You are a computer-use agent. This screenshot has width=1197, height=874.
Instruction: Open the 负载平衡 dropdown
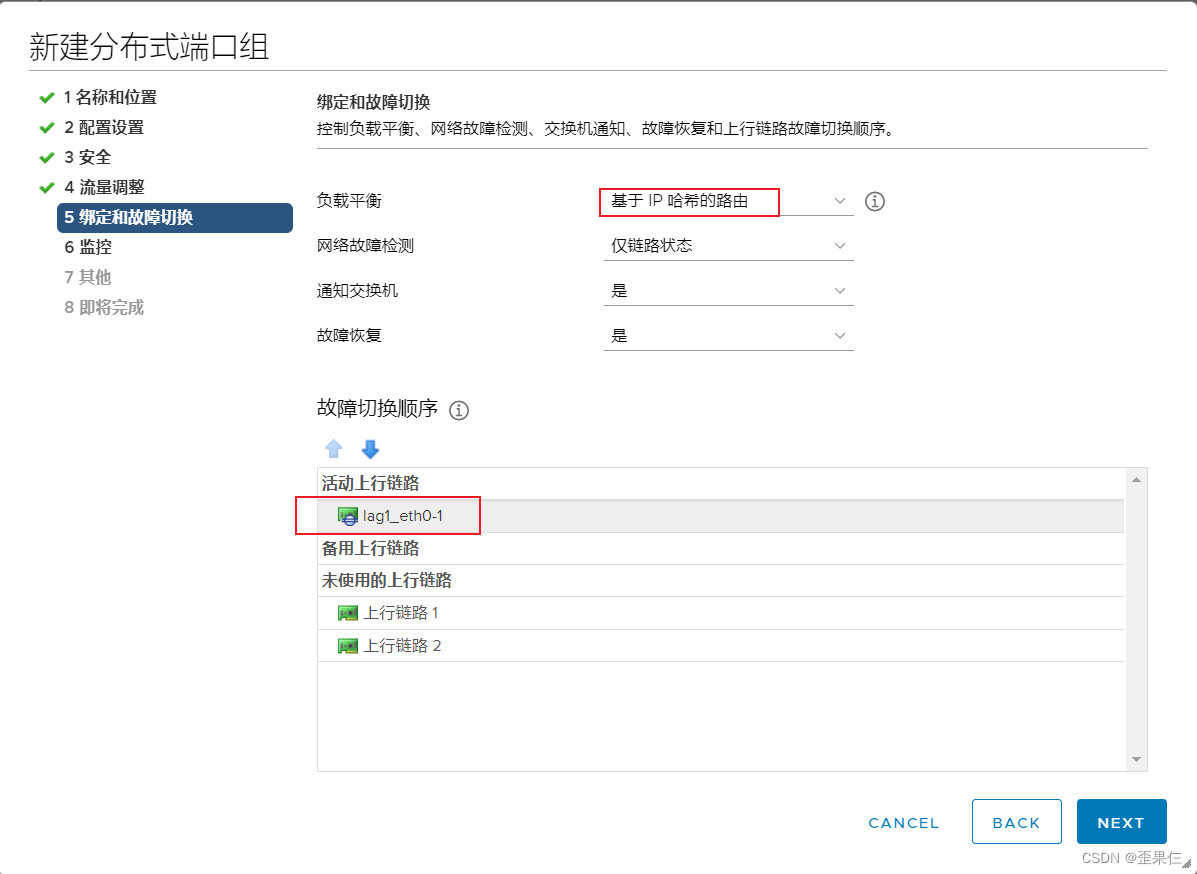728,202
